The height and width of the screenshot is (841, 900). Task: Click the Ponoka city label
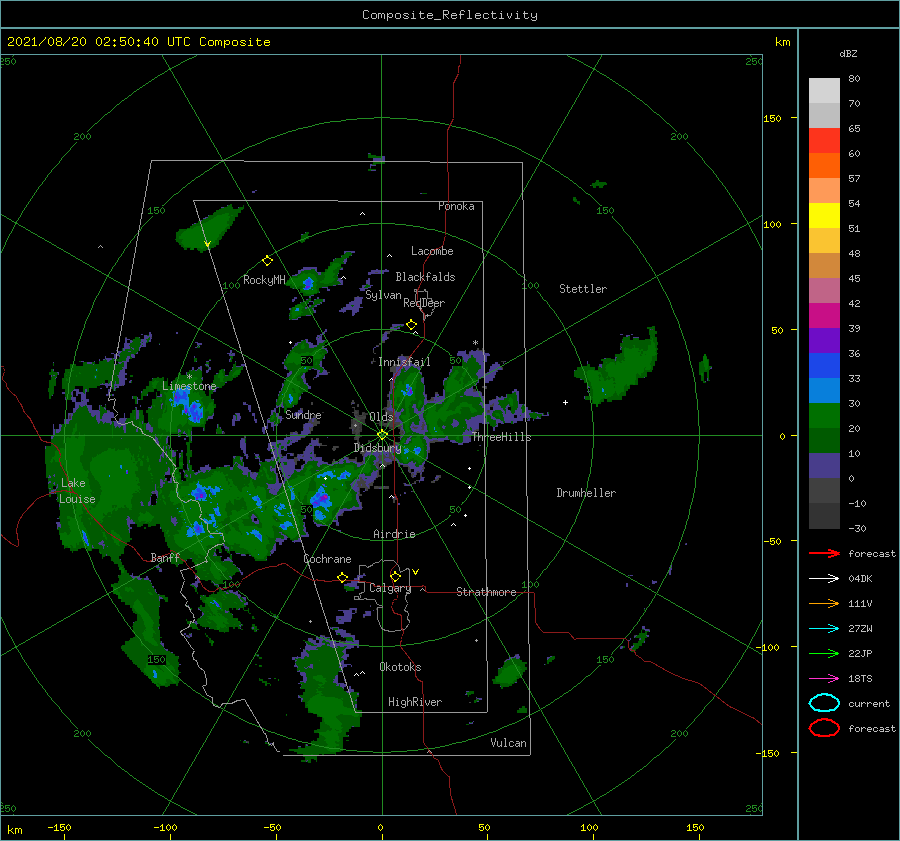click(456, 206)
